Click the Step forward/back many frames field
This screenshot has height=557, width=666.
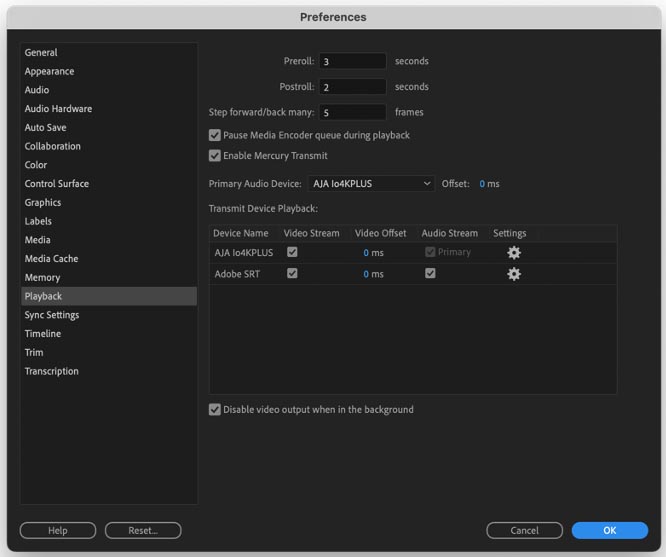pyautogui.click(x=353, y=113)
